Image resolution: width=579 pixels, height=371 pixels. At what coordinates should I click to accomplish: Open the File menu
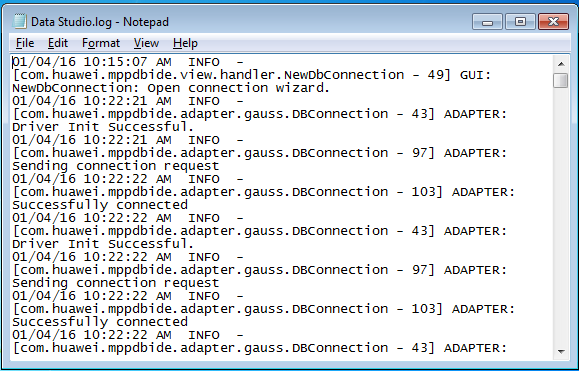(25, 43)
